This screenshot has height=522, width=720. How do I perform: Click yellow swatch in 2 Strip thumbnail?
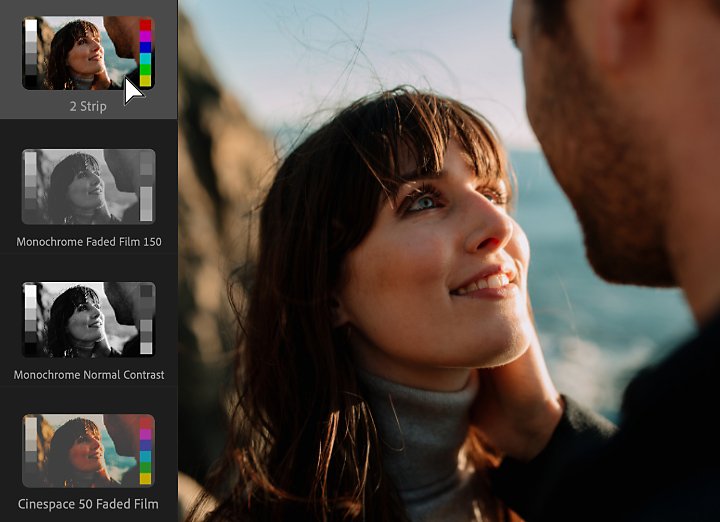146,81
